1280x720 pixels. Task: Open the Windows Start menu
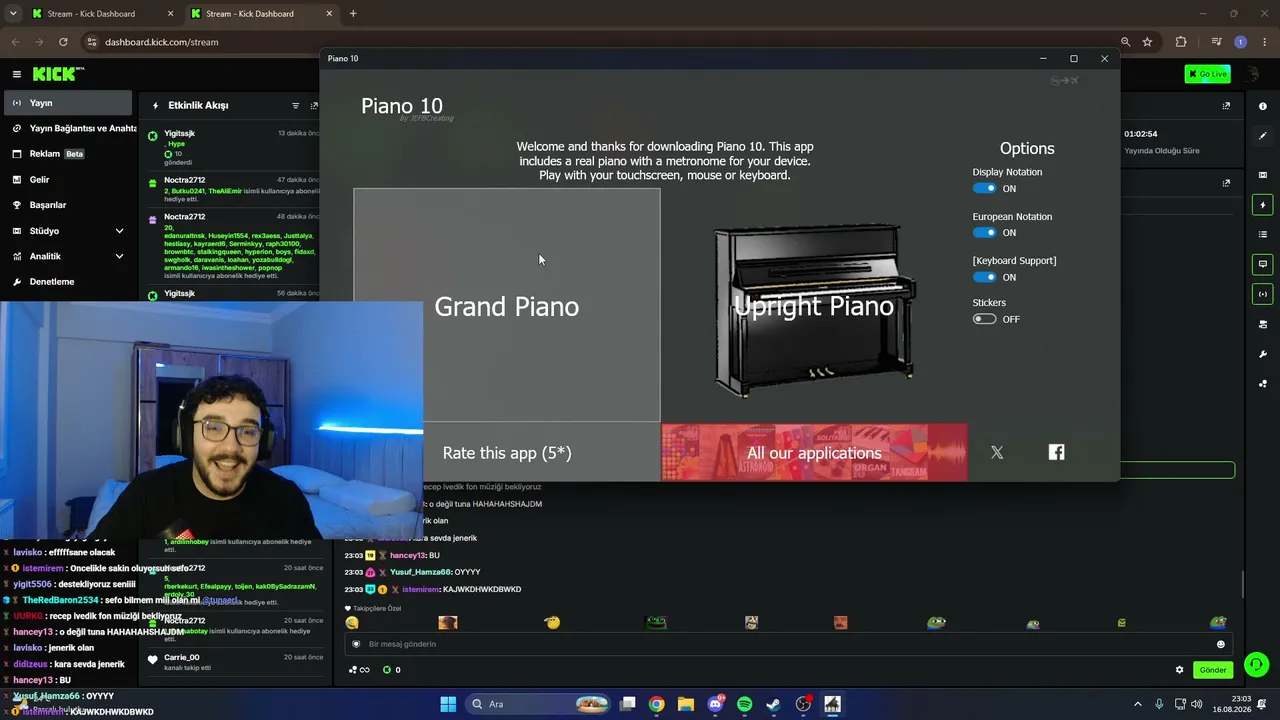[x=448, y=704]
